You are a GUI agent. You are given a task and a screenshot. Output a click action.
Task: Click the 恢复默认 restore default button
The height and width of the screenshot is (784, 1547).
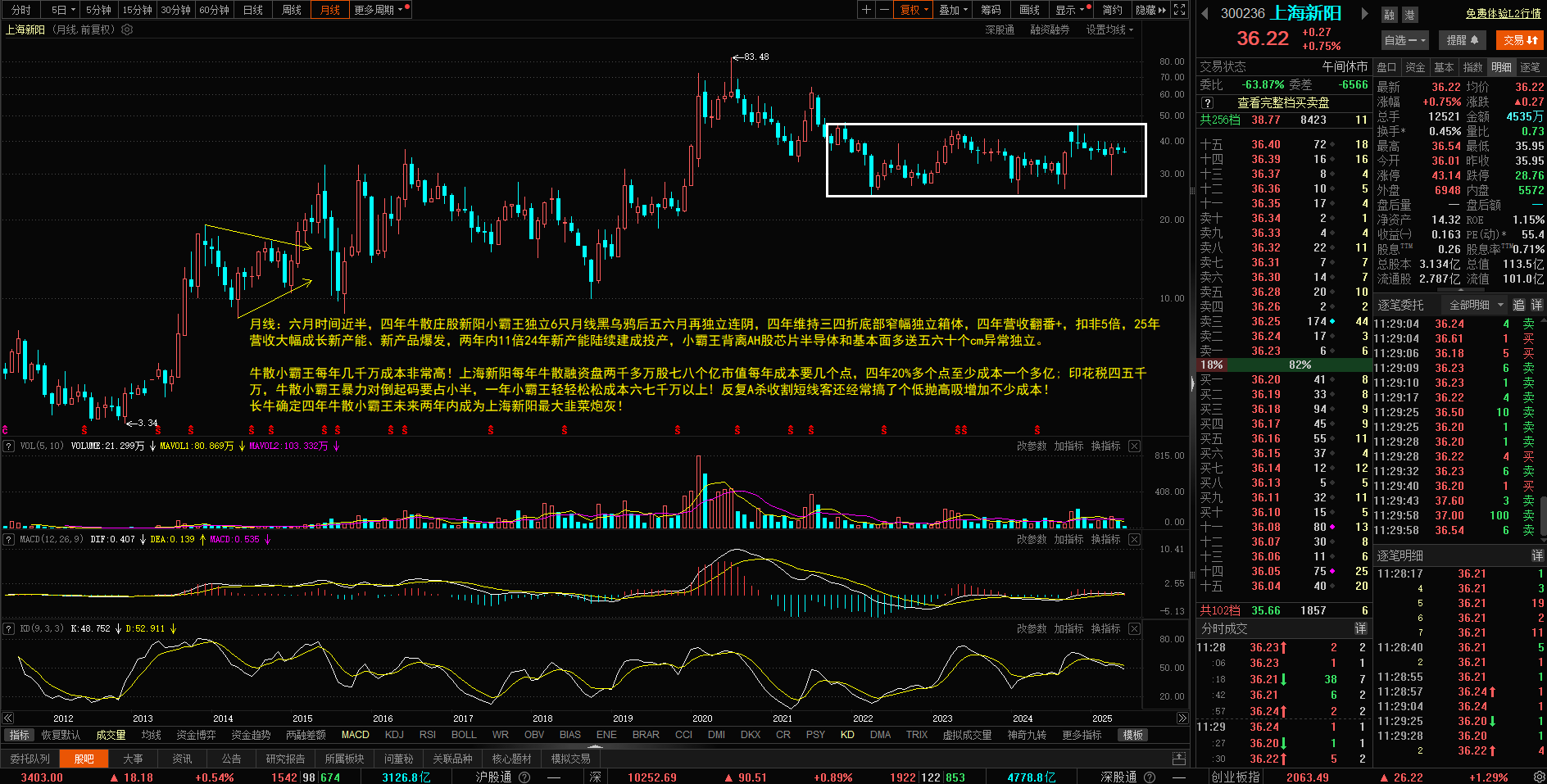(x=61, y=736)
